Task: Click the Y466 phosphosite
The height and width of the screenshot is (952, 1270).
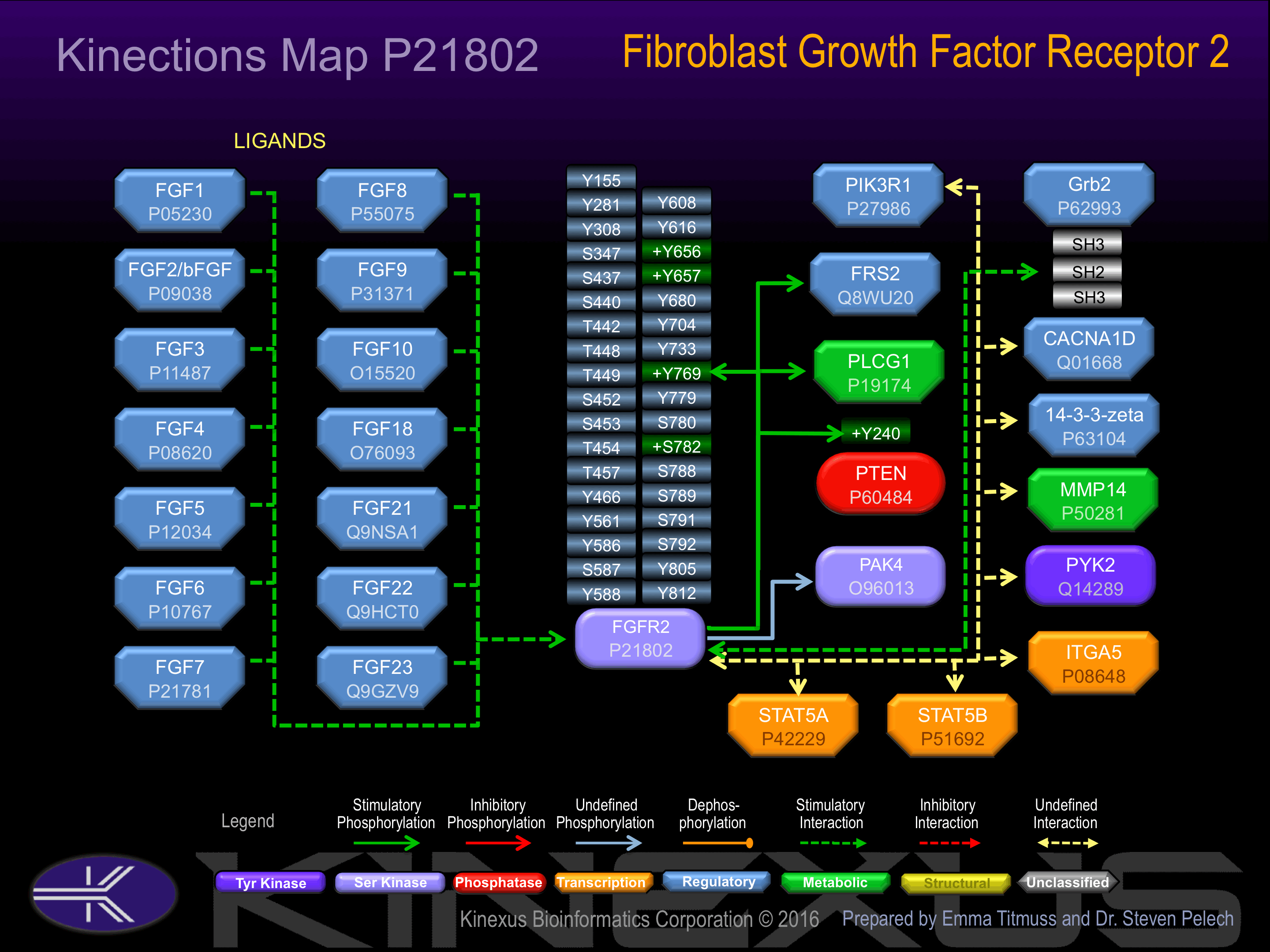Action: click(x=601, y=496)
